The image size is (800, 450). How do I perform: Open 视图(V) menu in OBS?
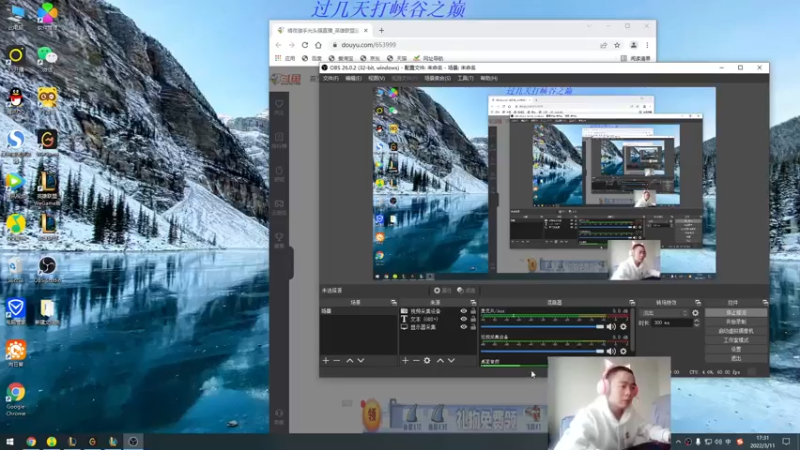(377, 78)
